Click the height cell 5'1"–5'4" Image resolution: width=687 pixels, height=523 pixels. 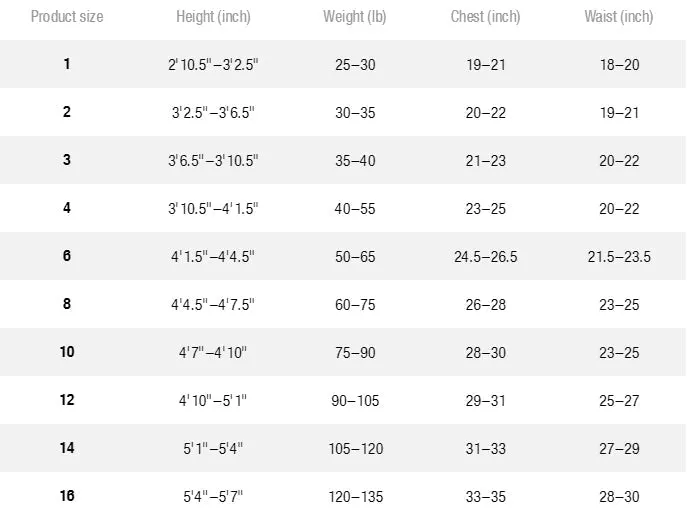(x=213, y=449)
